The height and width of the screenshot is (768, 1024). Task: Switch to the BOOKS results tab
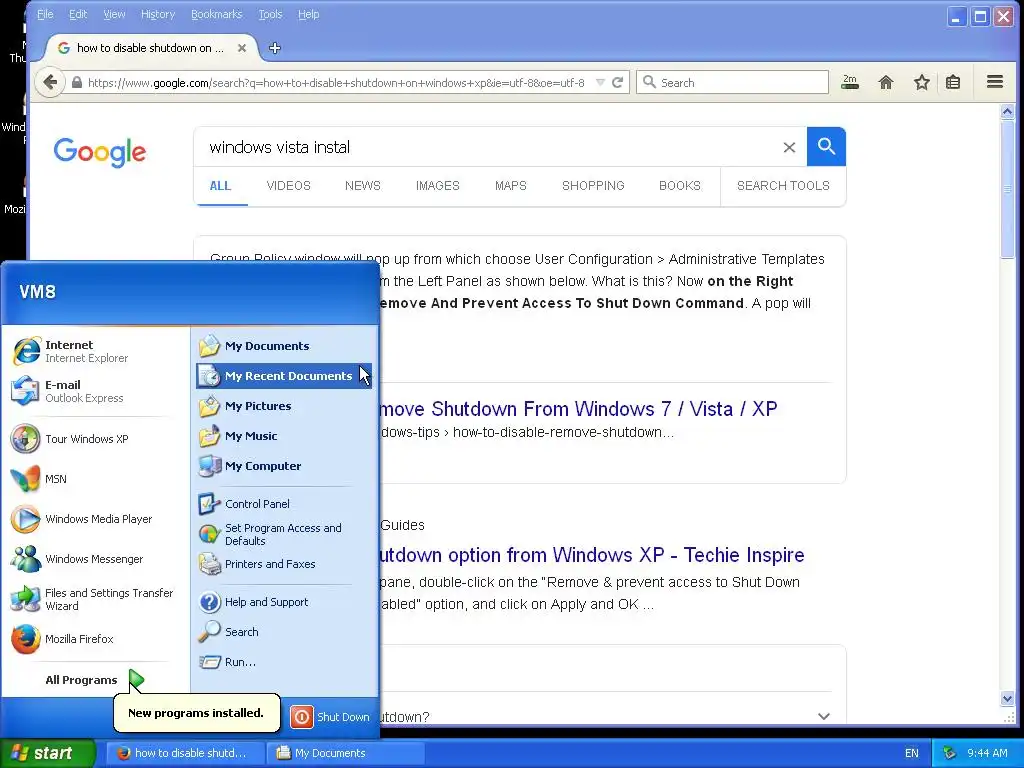click(679, 185)
